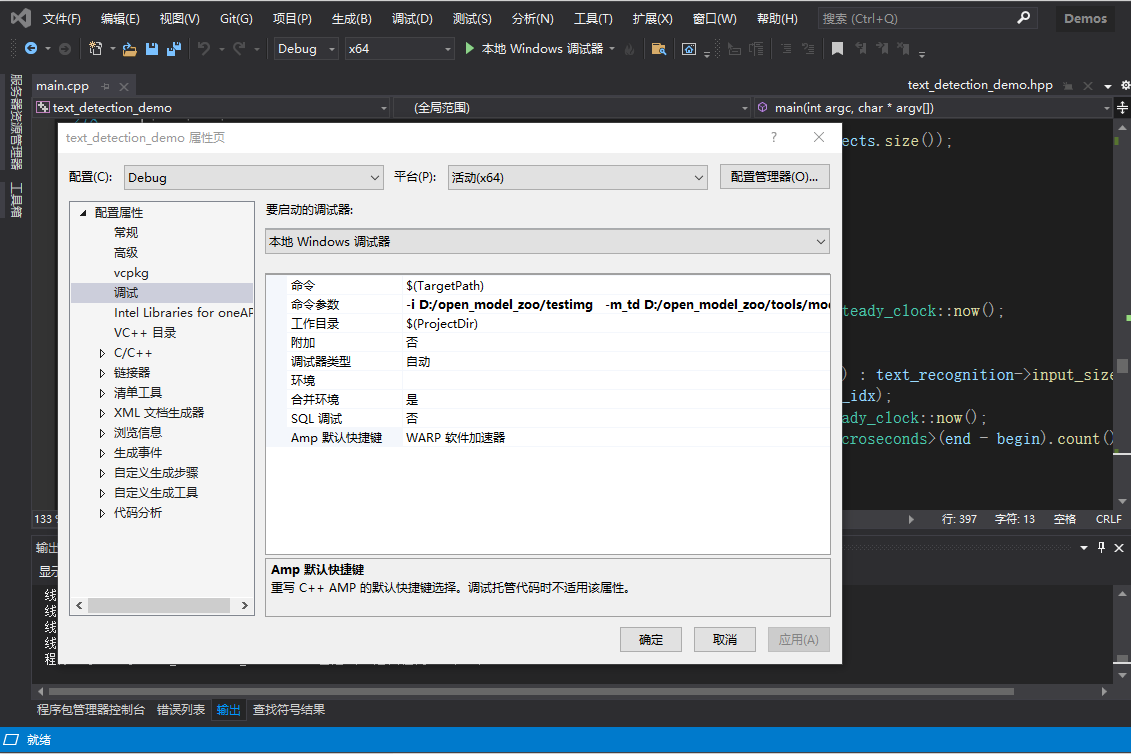
Task: Navigate backward using the blue arrow icon
Action: pos(31,48)
